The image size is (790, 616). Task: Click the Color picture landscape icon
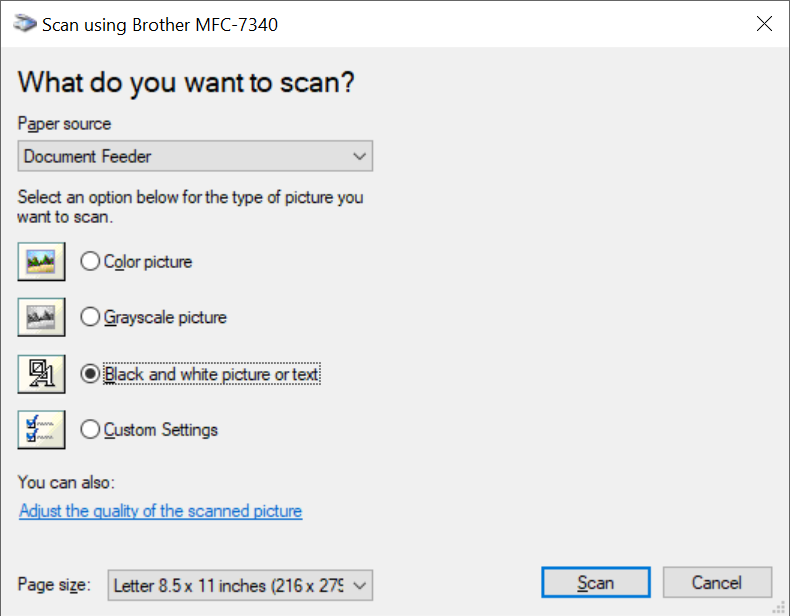[x=42, y=262]
